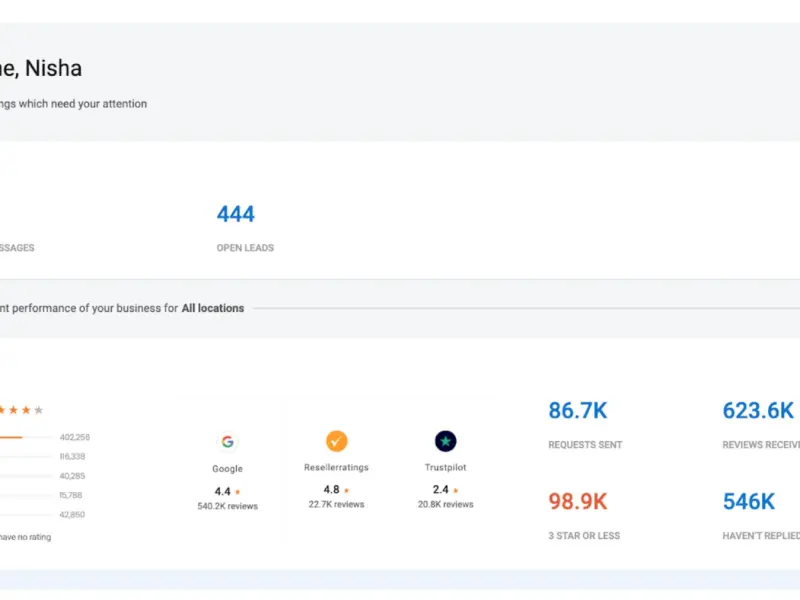Open the All locations selector
This screenshot has width=800, height=600.
click(212, 308)
